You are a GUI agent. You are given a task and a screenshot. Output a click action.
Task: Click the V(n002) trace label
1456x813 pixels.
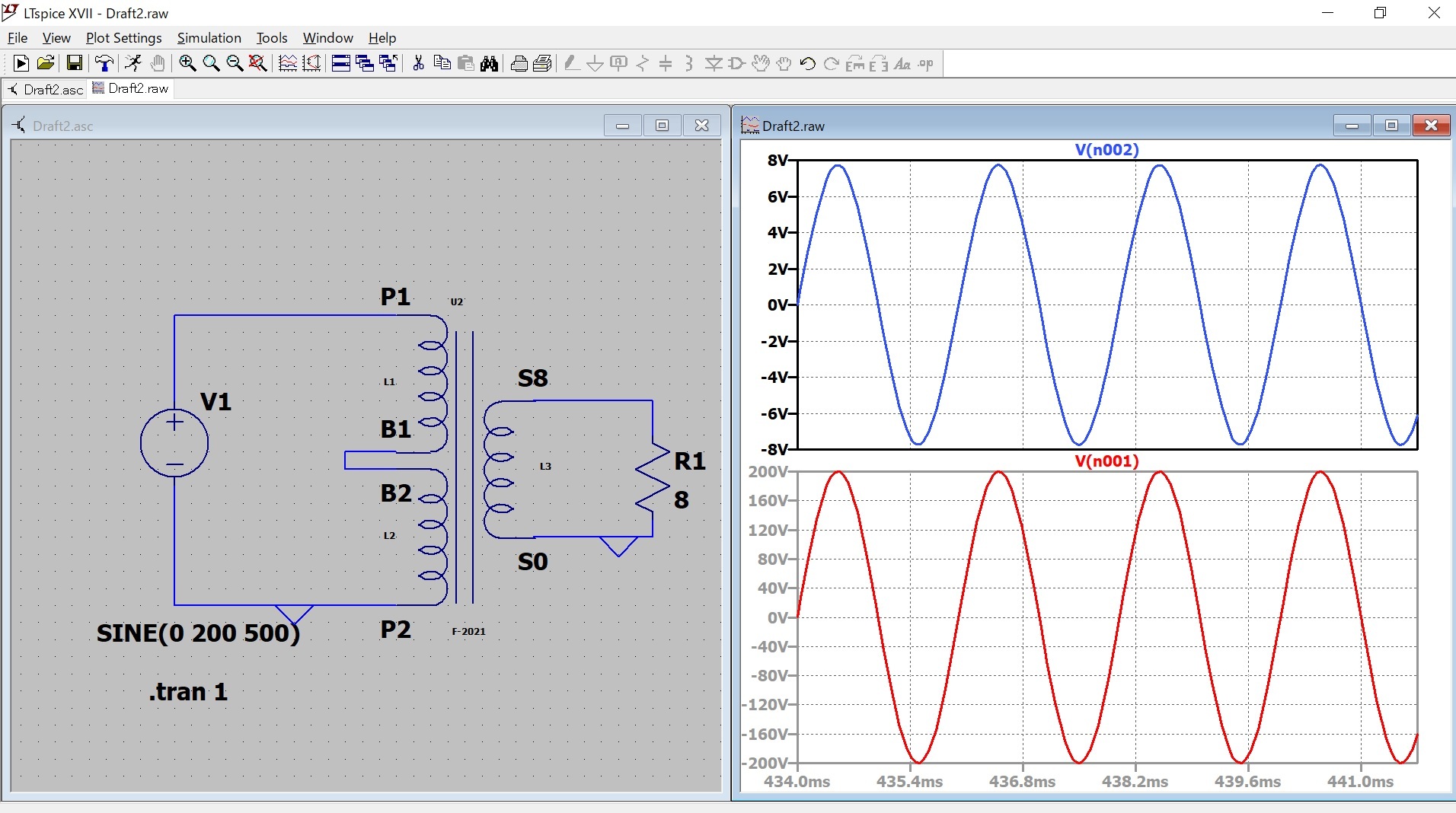(x=1106, y=149)
